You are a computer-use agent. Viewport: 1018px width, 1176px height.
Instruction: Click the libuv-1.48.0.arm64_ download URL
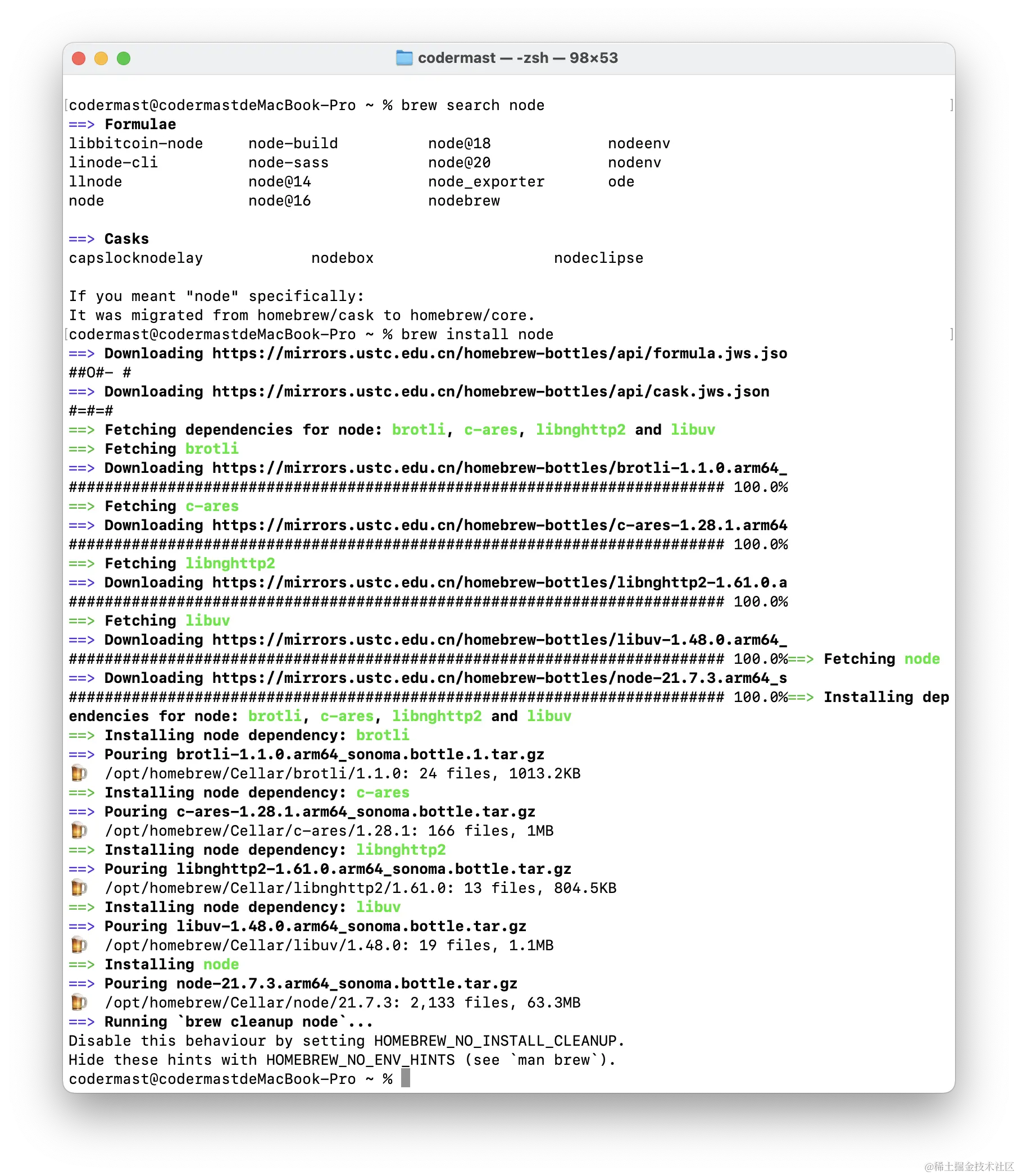[500, 640]
